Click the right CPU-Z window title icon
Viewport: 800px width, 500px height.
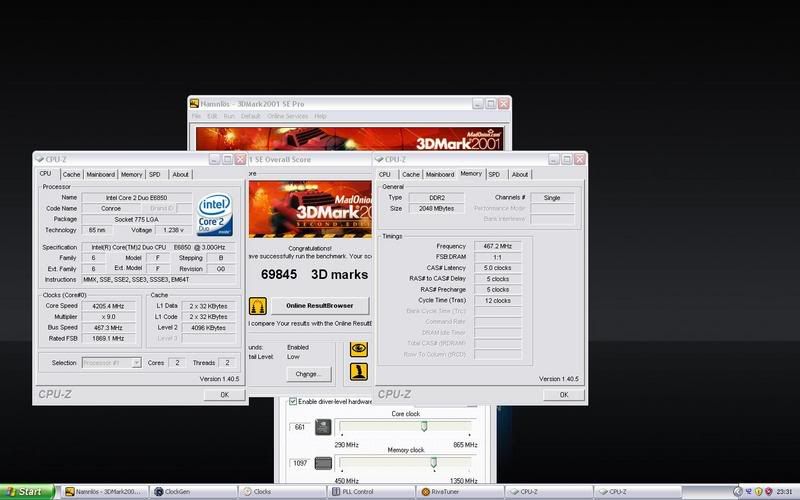pyautogui.click(x=379, y=159)
